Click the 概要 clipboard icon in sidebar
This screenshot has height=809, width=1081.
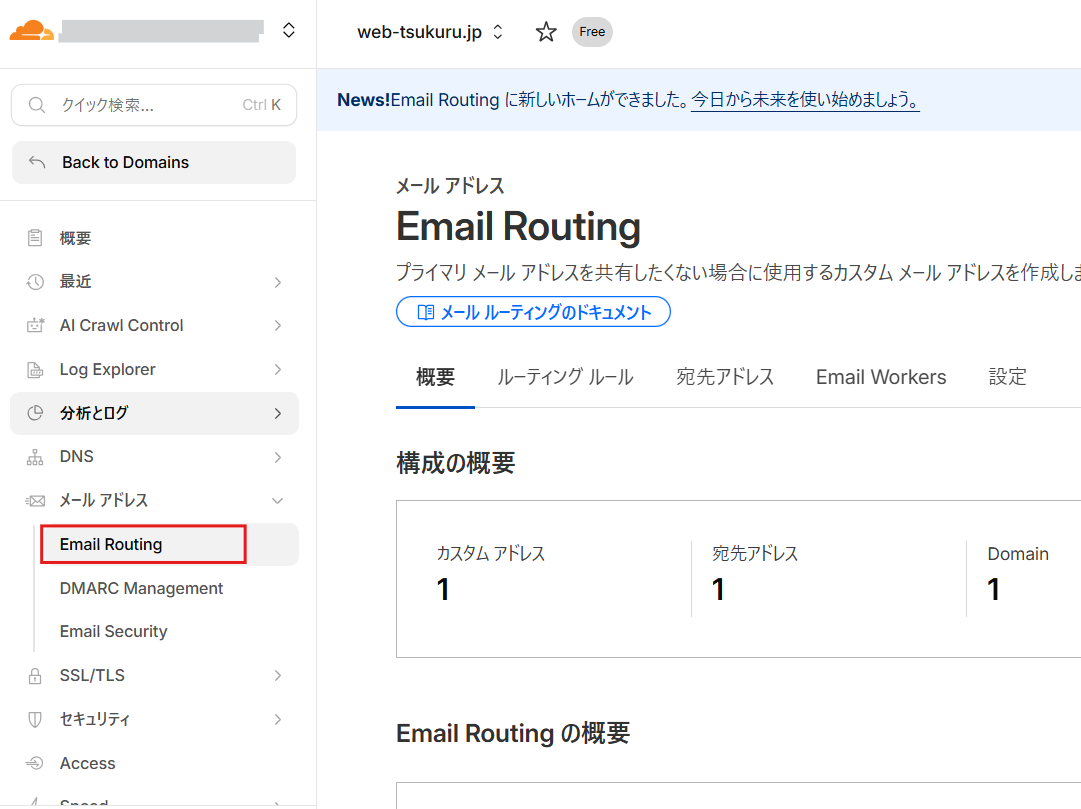35,238
